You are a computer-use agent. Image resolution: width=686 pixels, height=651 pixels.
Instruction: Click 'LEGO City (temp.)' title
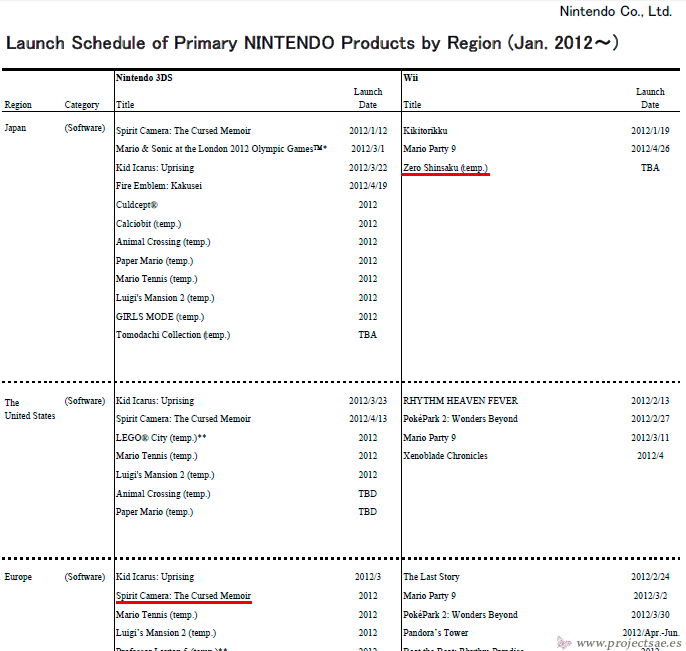coord(161,438)
